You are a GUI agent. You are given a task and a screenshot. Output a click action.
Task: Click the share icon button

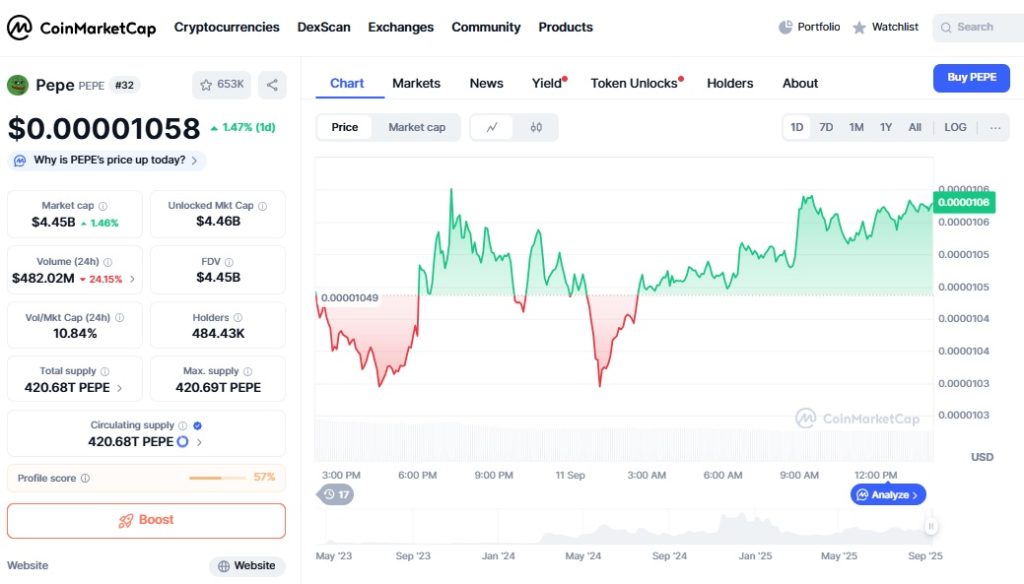[272, 85]
